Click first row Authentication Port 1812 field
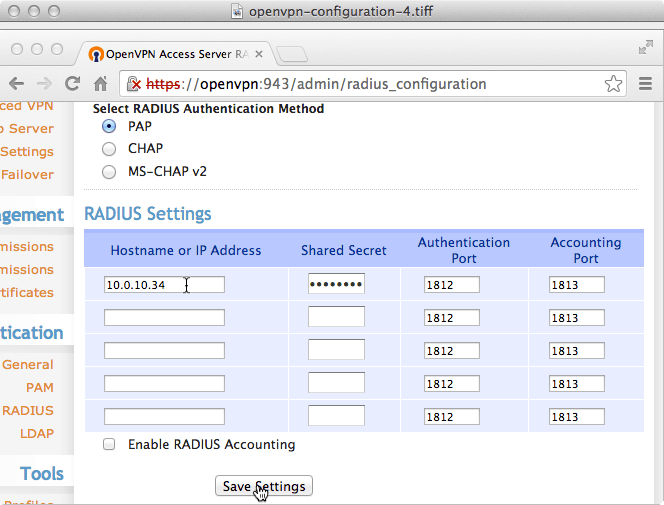664x505 pixels. (452, 284)
